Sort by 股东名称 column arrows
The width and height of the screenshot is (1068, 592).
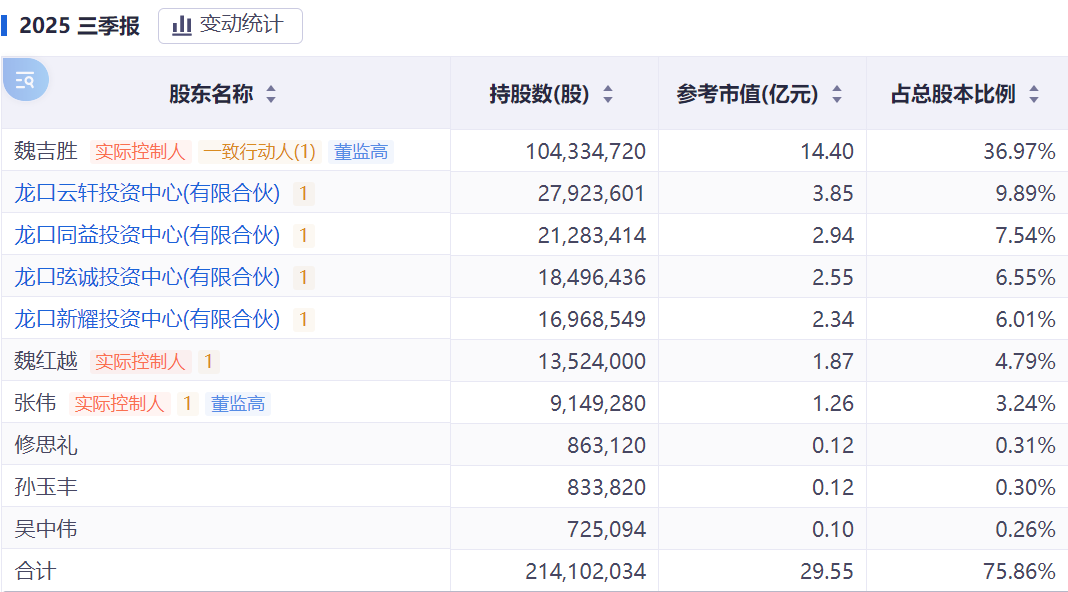coord(271,95)
